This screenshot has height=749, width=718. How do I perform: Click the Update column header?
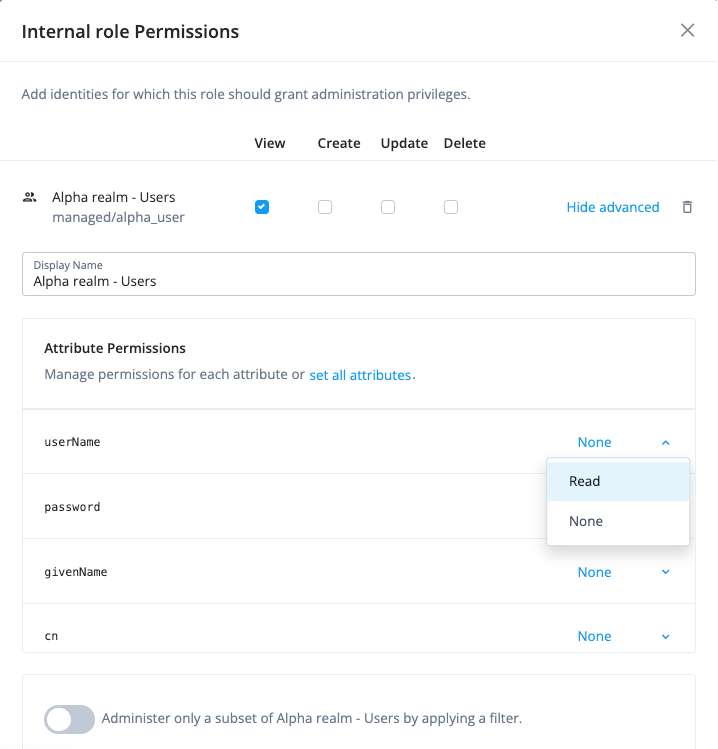click(x=404, y=143)
